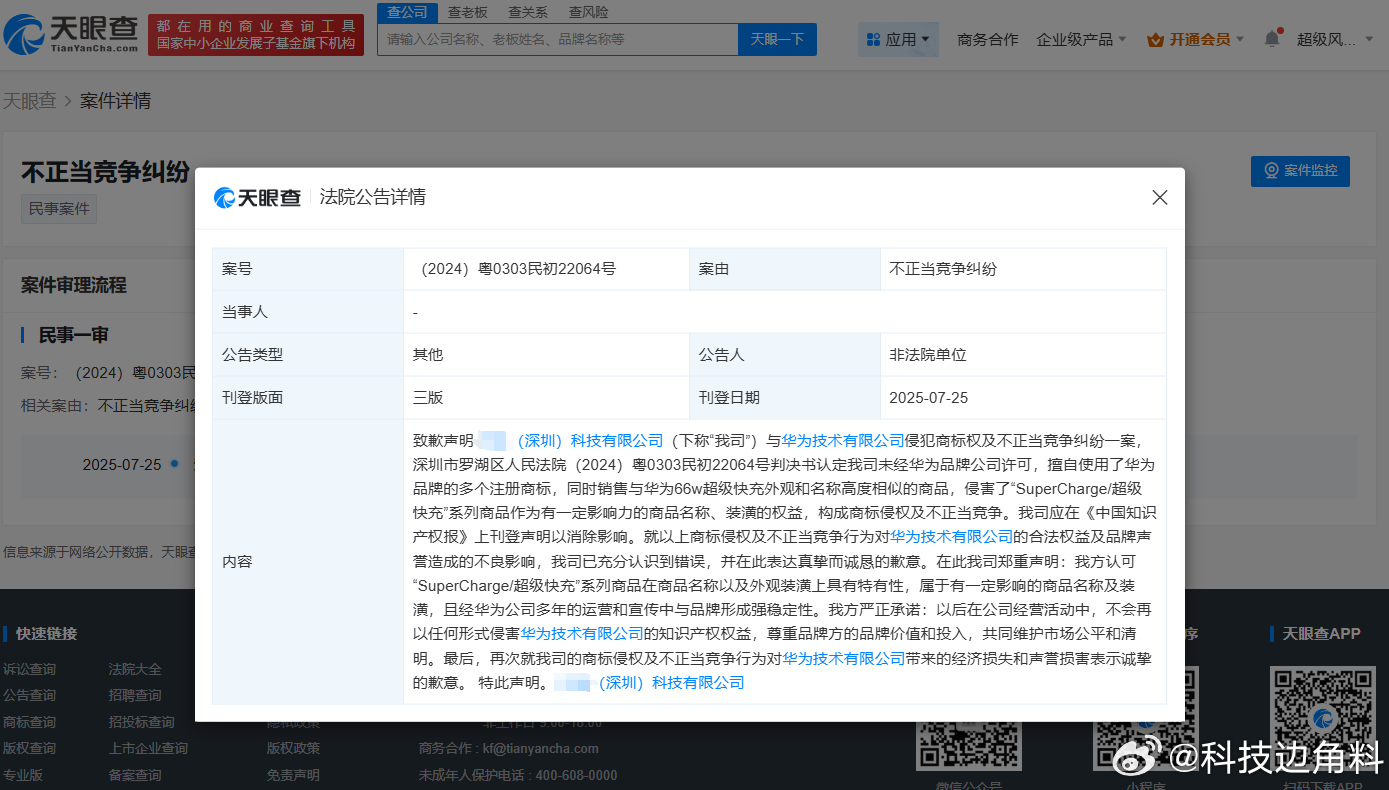The height and width of the screenshot is (790, 1389).
Task: Open 华为技术有限公司 link before 的合法权益
Action: [x=952, y=537]
